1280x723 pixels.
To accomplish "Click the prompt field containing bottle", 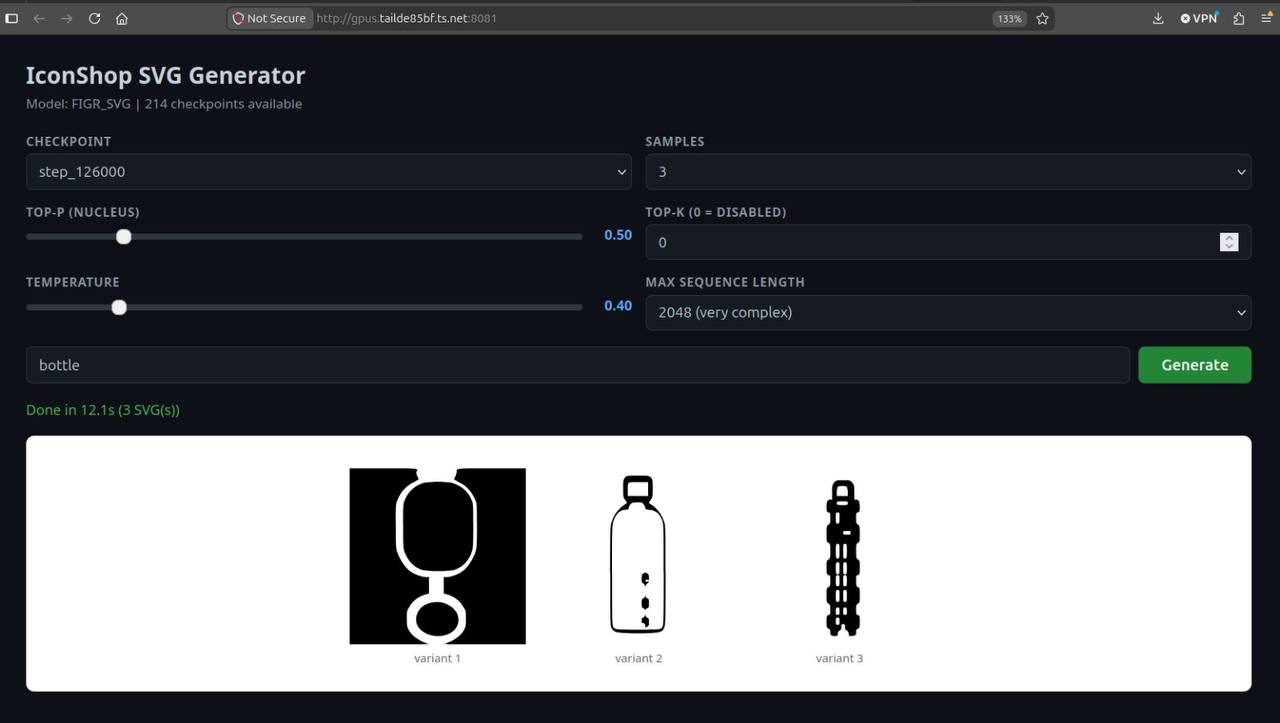I will click(578, 365).
